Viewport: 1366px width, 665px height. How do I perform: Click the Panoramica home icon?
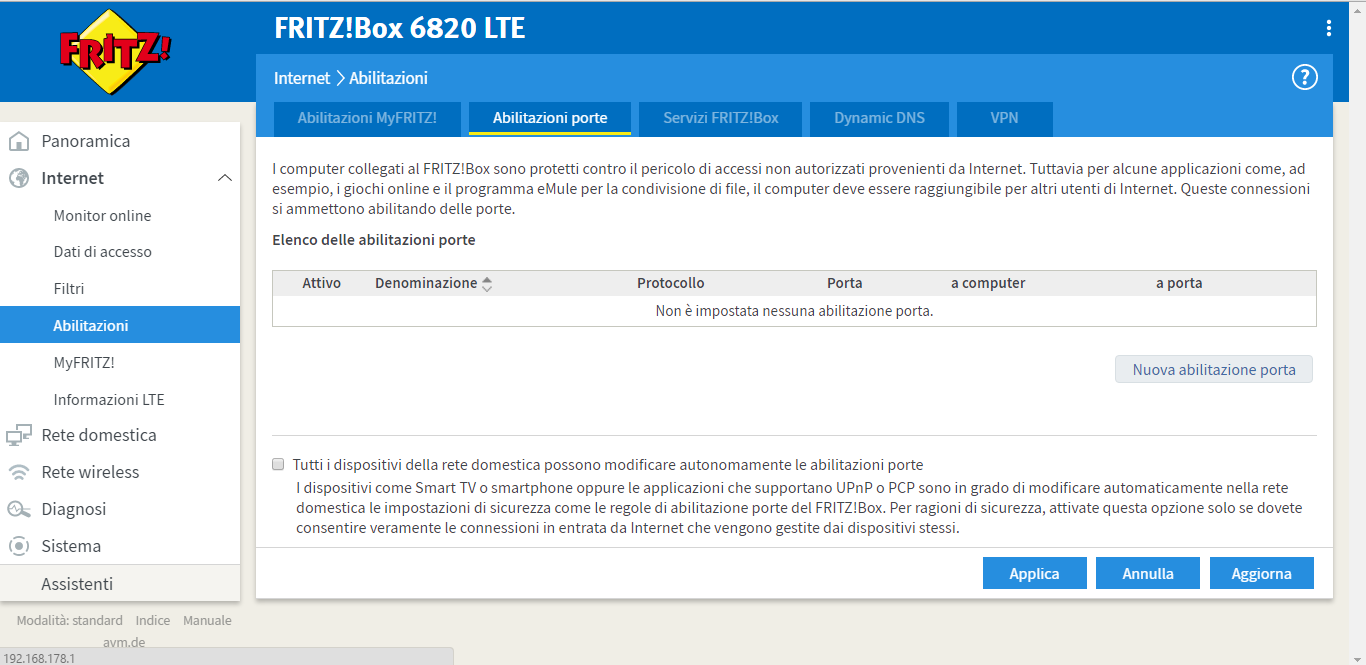click(x=19, y=141)
